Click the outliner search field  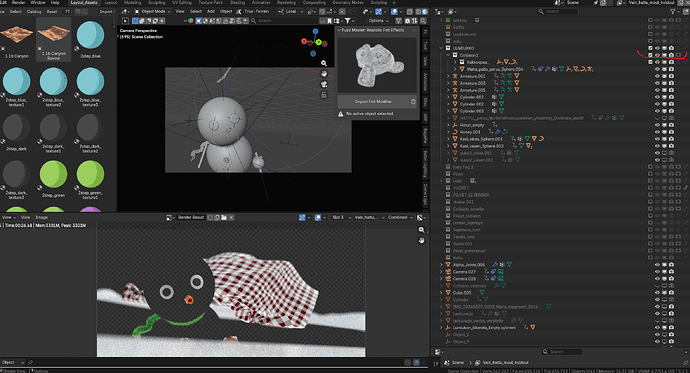click(558, 11)
